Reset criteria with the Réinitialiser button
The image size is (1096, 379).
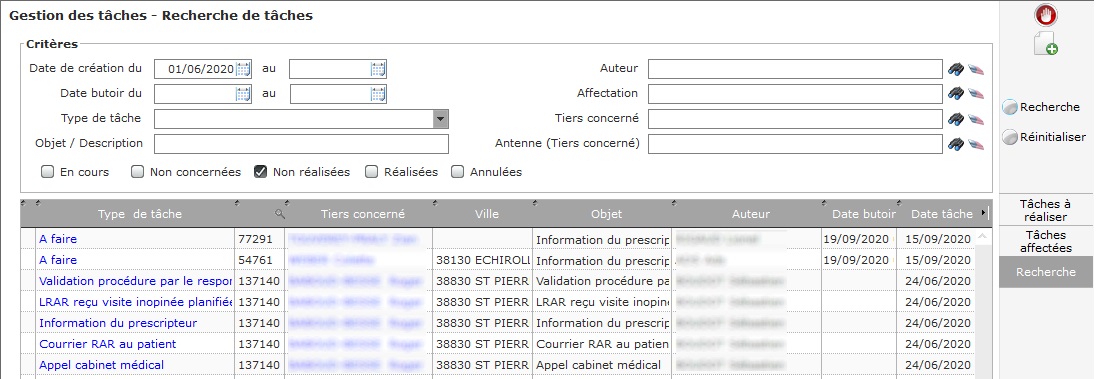1044,137
